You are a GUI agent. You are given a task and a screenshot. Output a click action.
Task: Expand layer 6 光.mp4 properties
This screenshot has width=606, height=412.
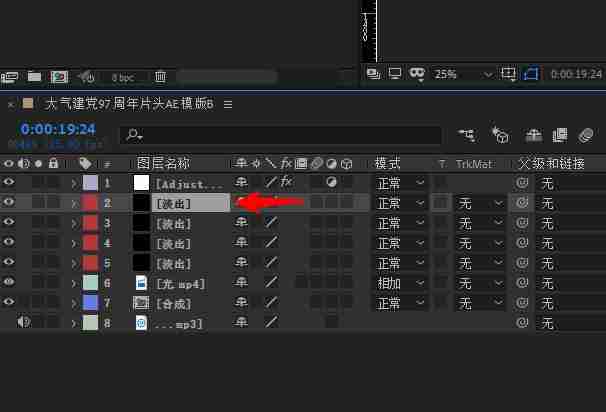[74, 284]
